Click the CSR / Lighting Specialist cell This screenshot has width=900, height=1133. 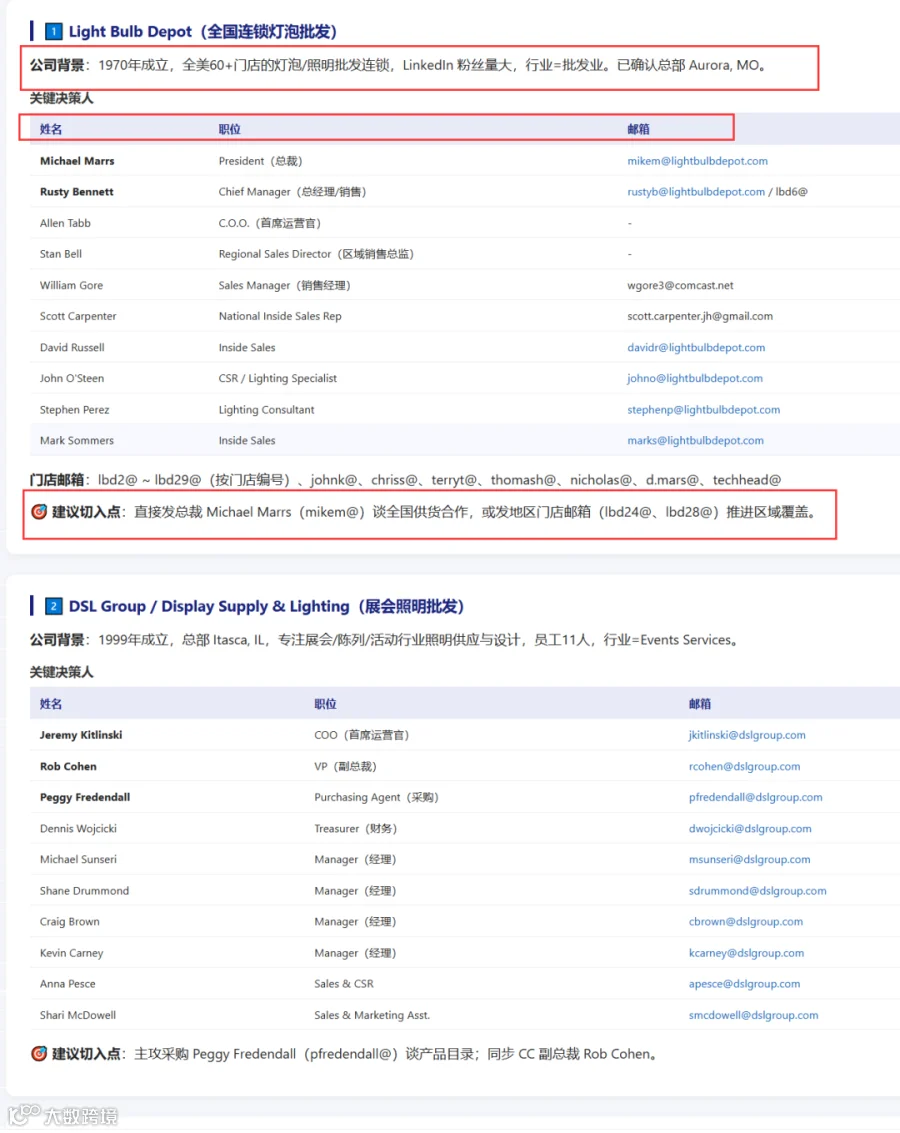click(277, 379)
